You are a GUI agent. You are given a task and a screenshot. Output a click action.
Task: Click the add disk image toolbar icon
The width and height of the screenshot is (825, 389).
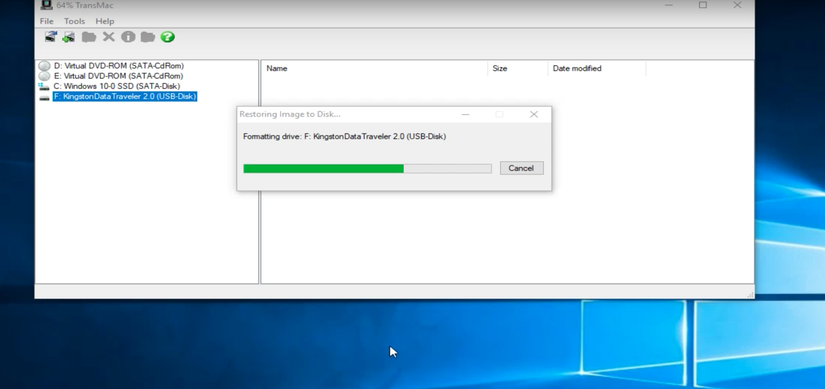click(x=68, y=37)
